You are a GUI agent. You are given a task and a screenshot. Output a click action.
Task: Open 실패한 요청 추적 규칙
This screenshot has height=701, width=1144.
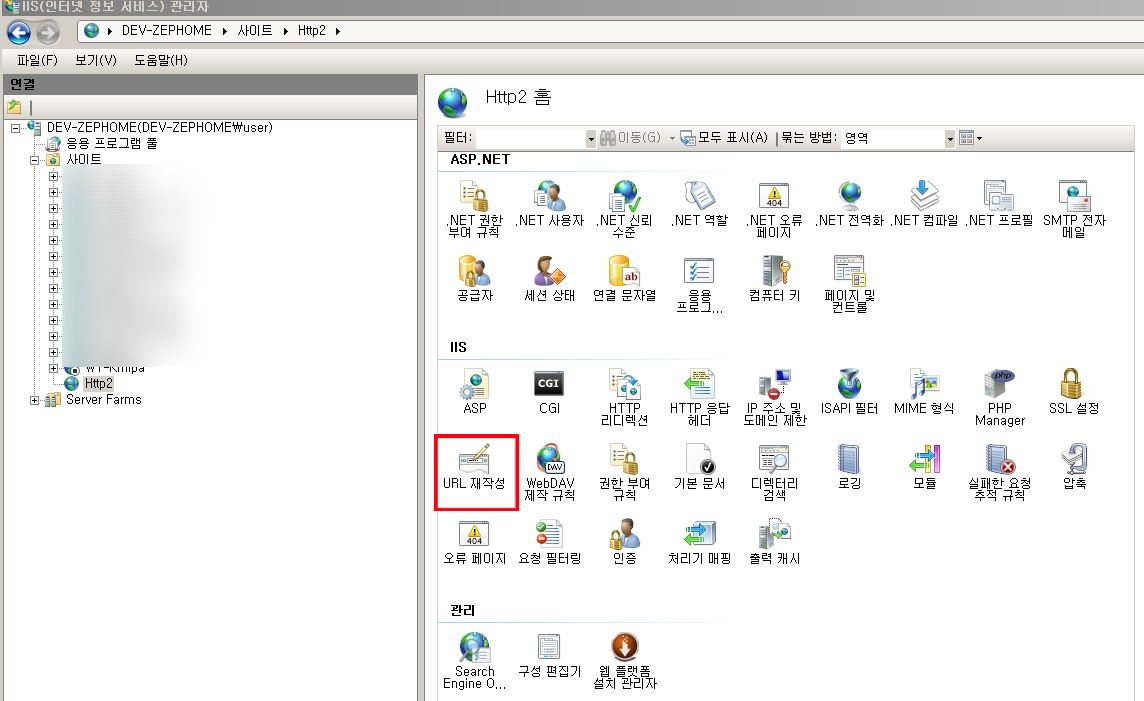click(1000, 472)
